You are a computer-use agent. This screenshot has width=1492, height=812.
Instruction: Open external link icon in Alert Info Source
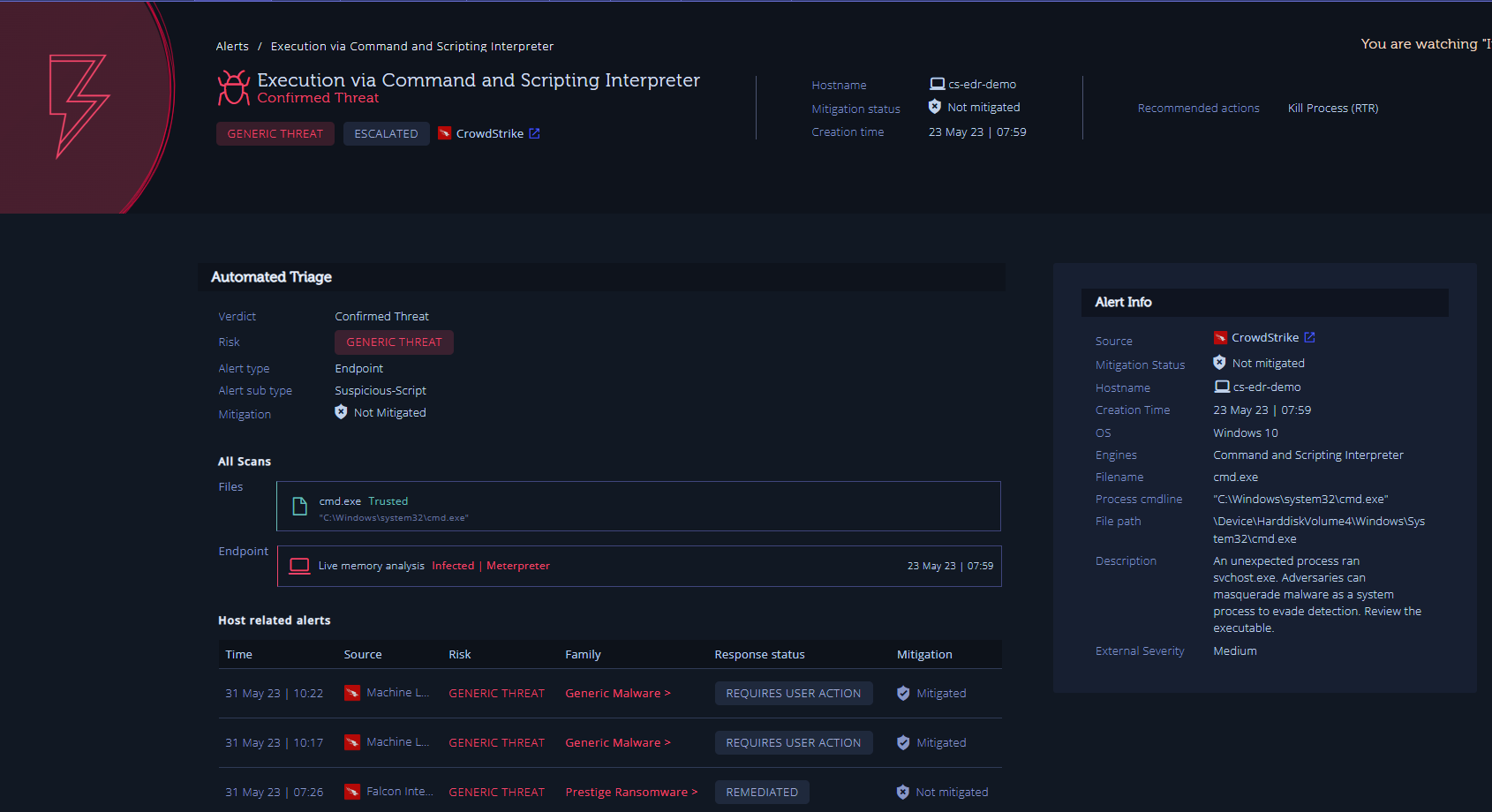coord(1309,337)
